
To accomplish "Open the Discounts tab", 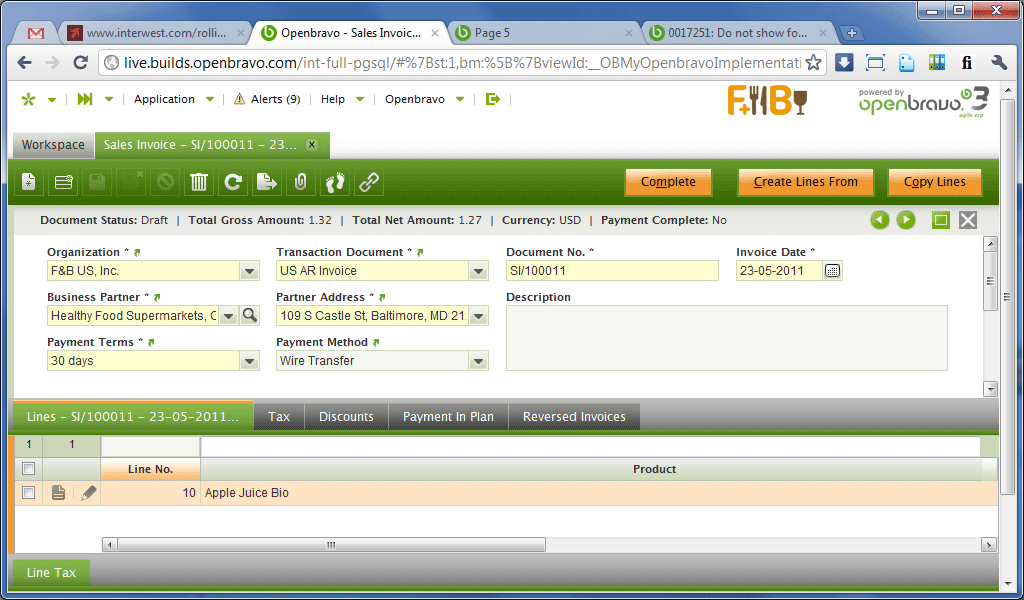I will (346, 417).
